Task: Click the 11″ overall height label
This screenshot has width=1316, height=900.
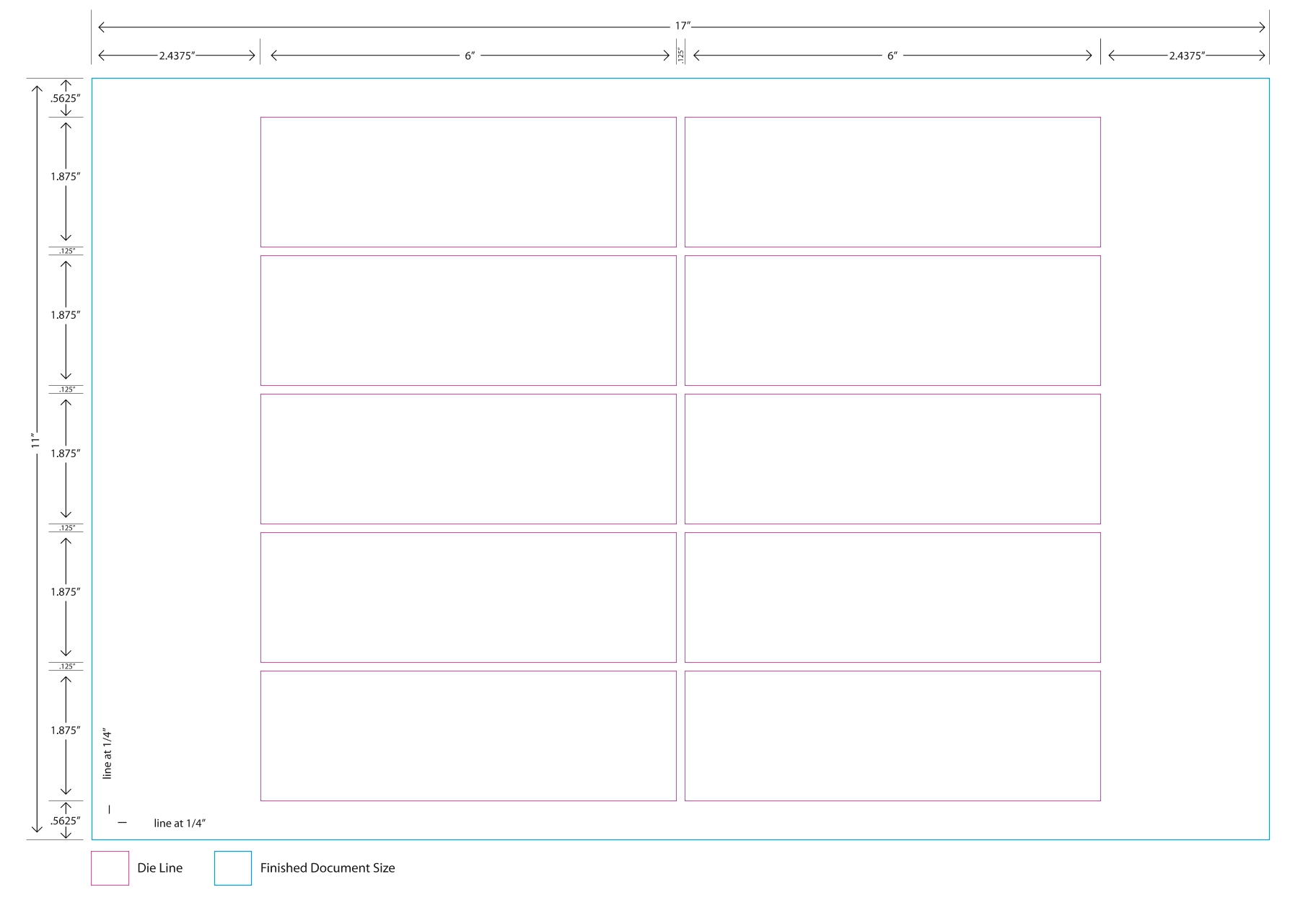Action: pos(36,441)
